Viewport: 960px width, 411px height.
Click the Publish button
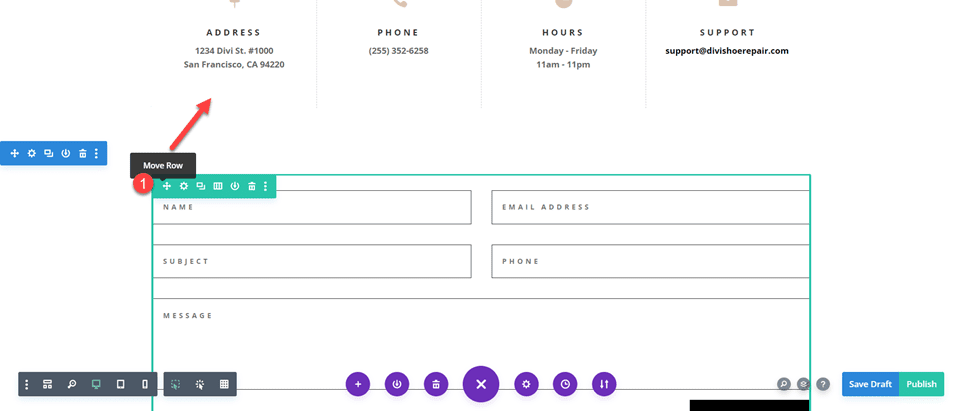click(x=922, y=384)
